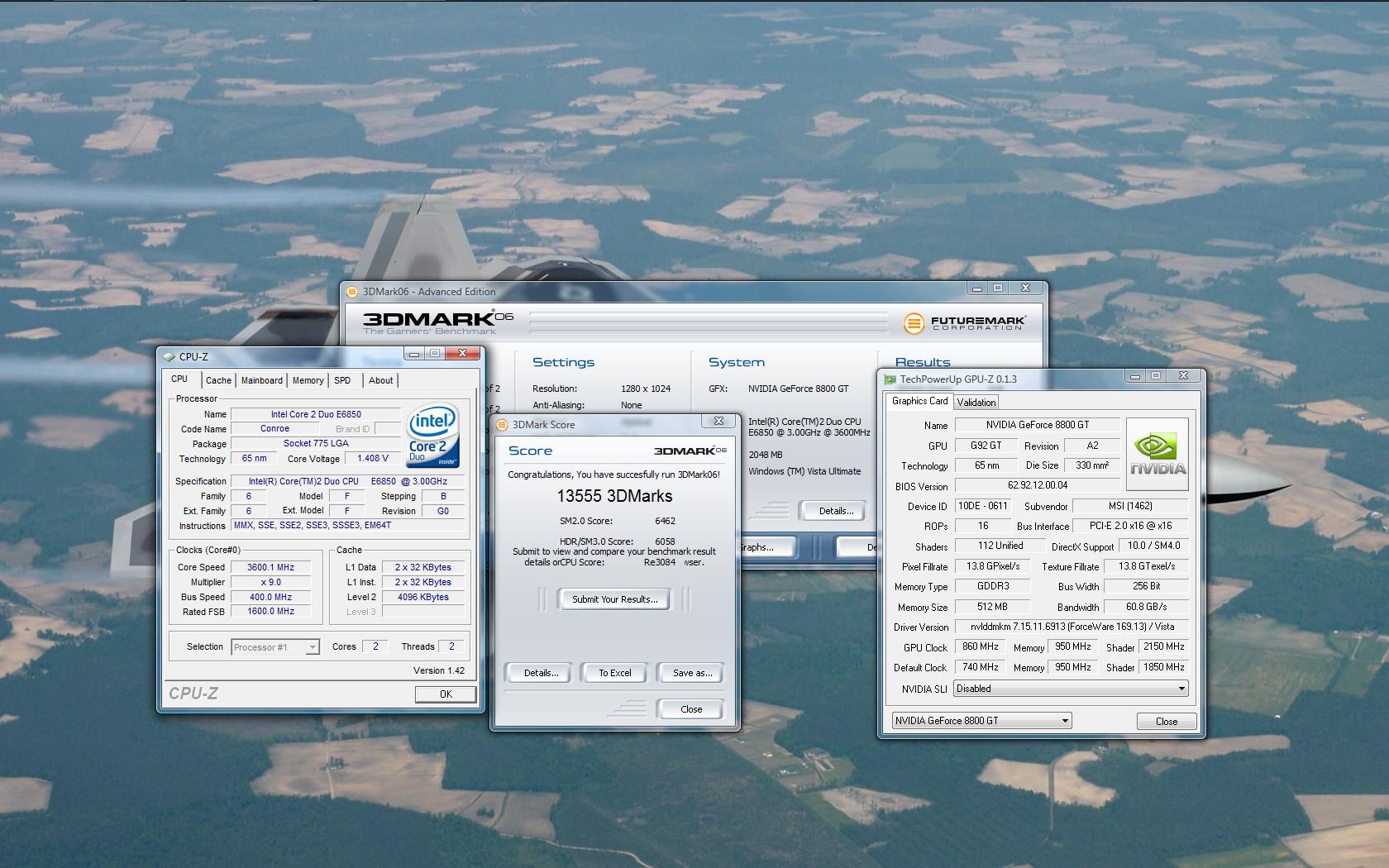The image size is (1389, 868).
Task: Click the Driver Version field in GPU-Z
Action: point(1072,627)
